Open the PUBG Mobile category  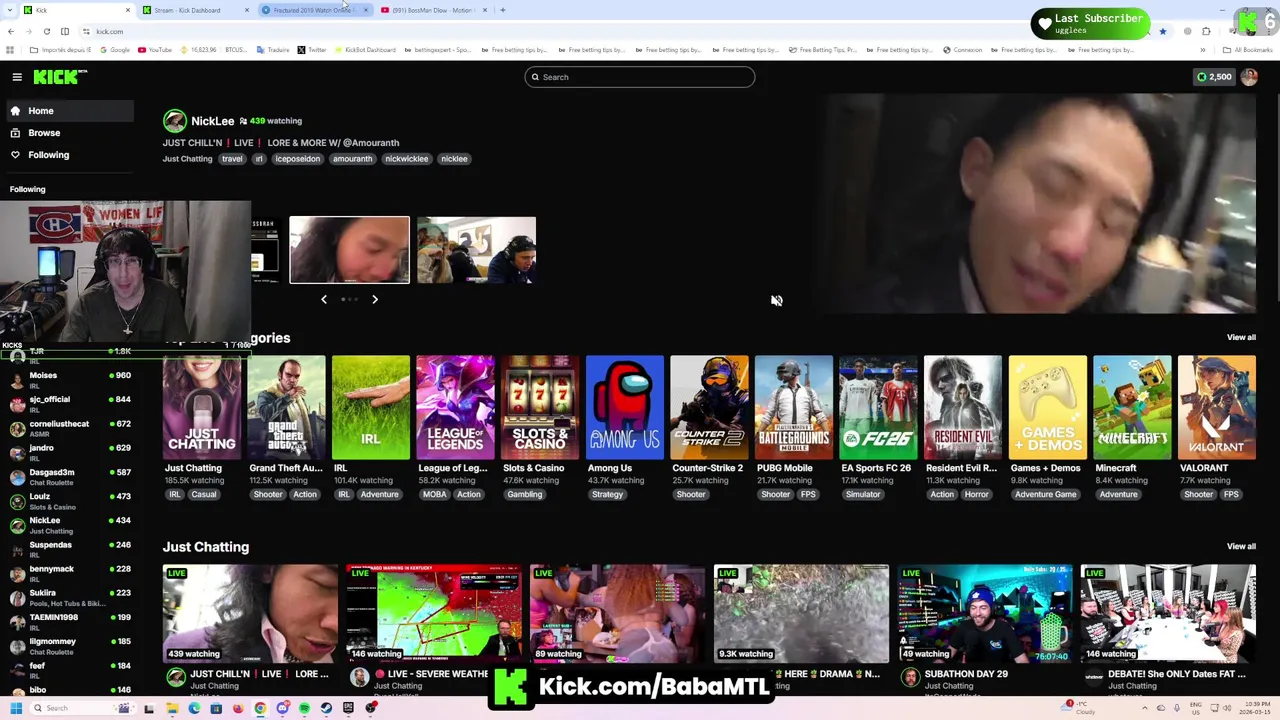coord(793,408)
